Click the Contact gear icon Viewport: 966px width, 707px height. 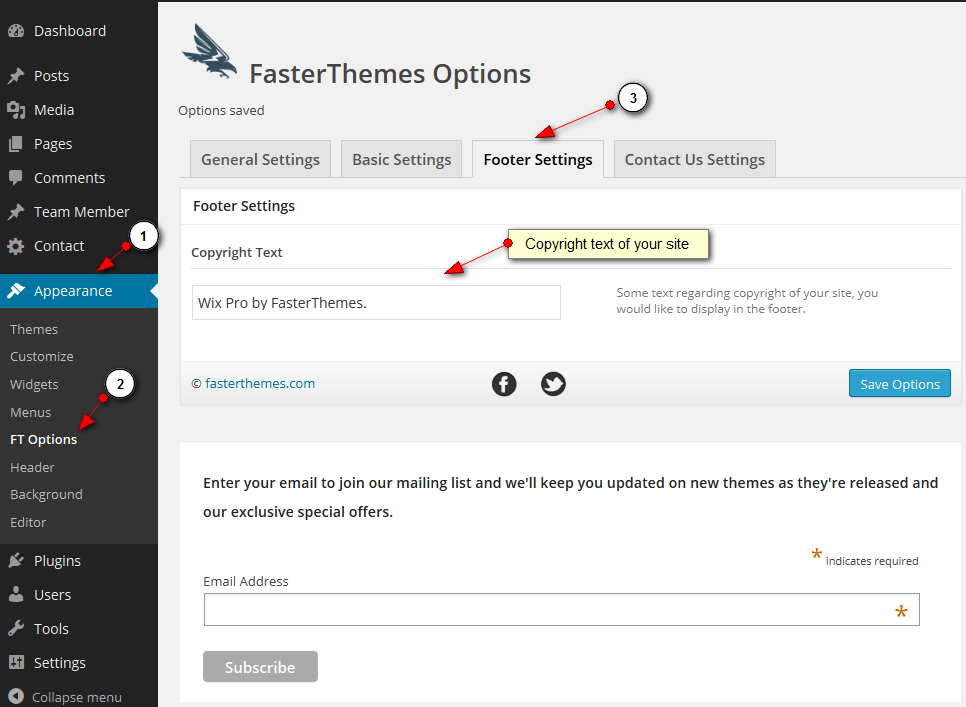[x=16, y=246]
